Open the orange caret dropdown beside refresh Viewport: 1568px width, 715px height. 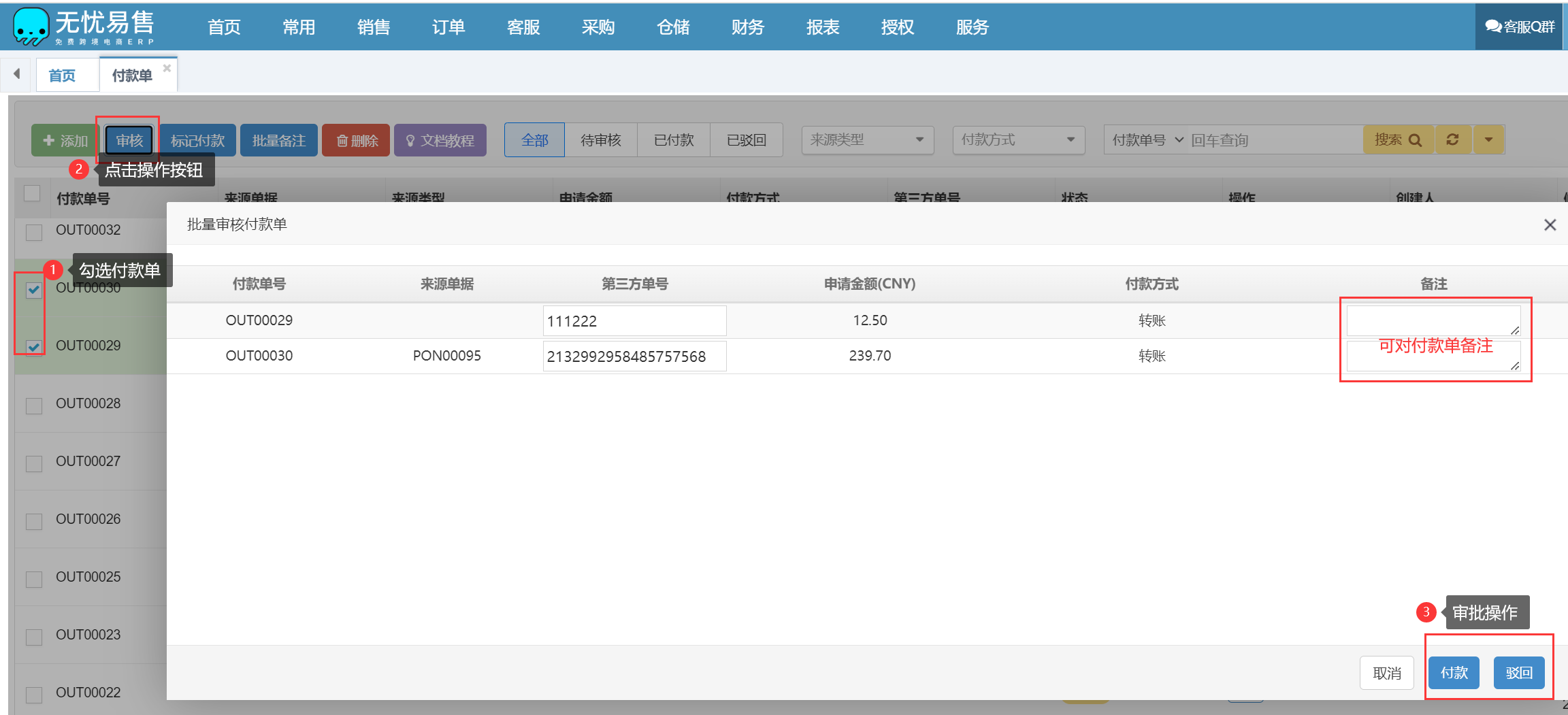(1488, 140)
